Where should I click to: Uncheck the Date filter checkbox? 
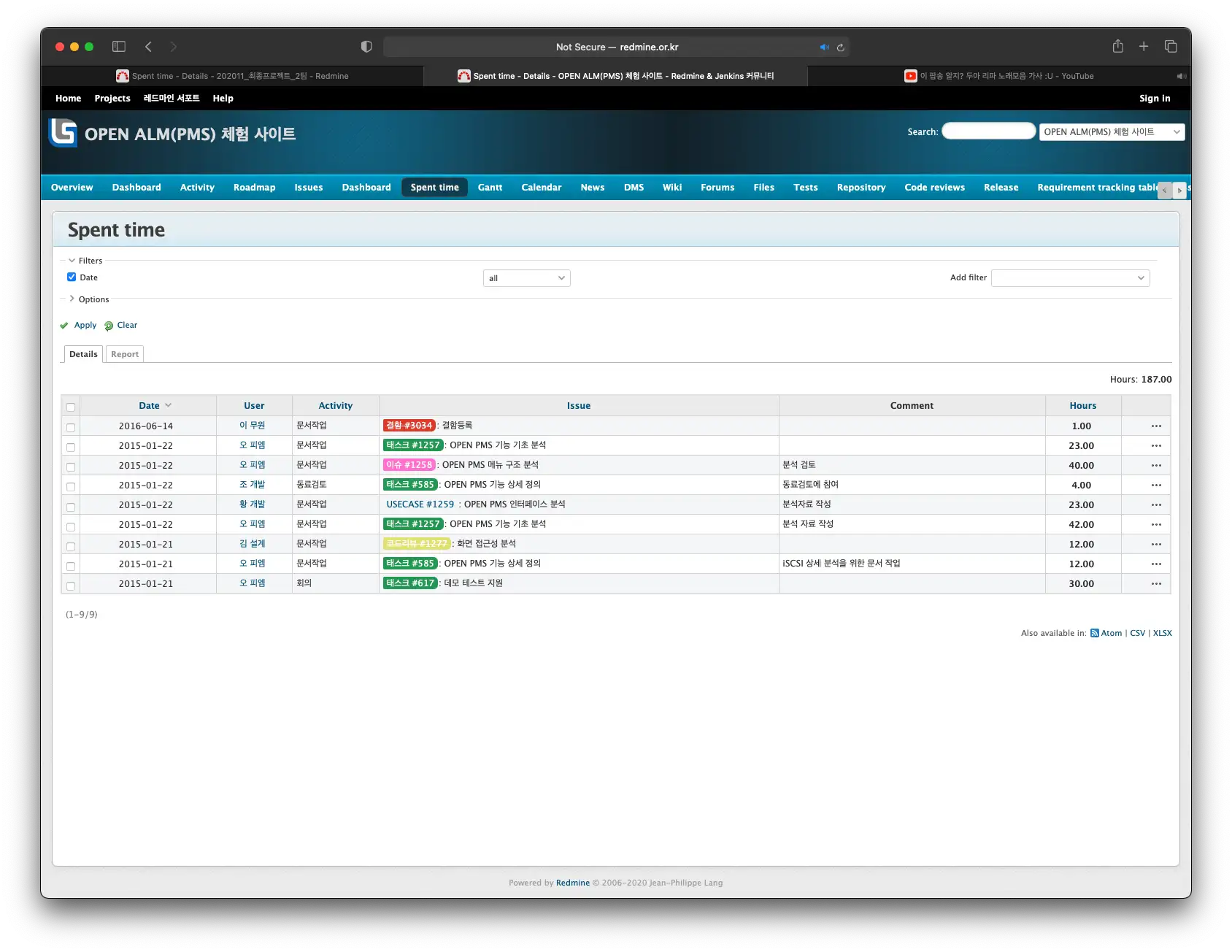(72, 277)
